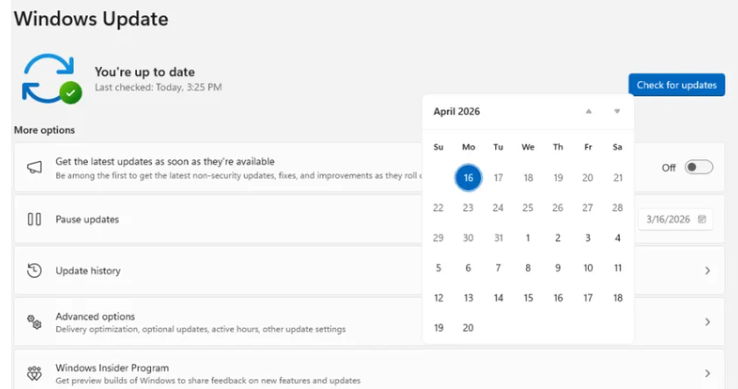This screenshot has height=389, width=738.
Task: Click the April 2026 calendar header
Action: pos(457,111)
